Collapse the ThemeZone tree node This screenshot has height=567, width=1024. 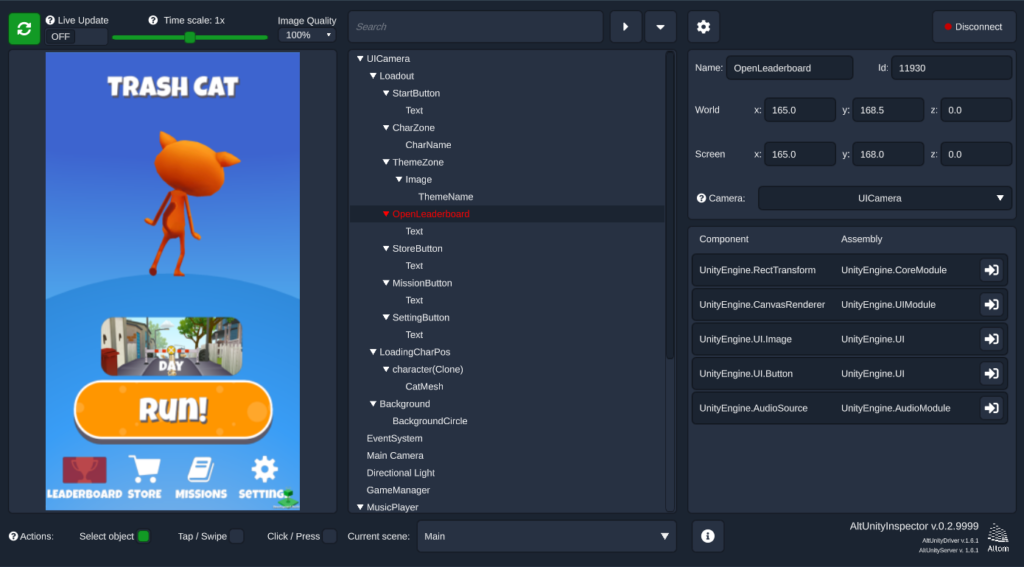(x=386, y=162)
